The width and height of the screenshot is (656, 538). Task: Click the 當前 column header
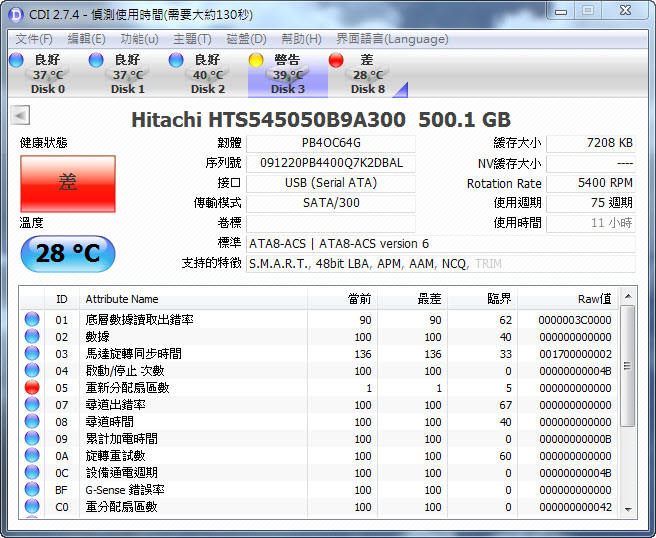(x=343, y=299)
